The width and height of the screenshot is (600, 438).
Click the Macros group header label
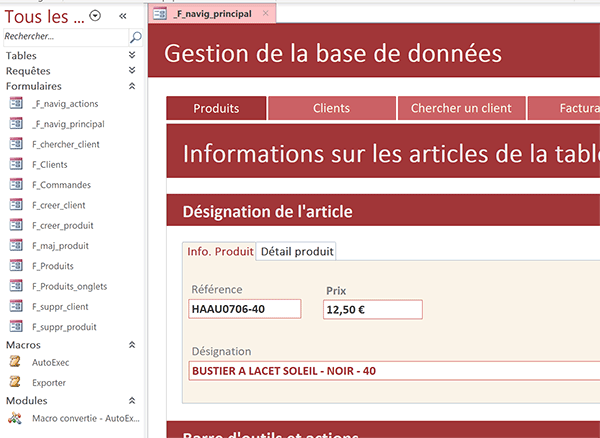tap(23, 345)
